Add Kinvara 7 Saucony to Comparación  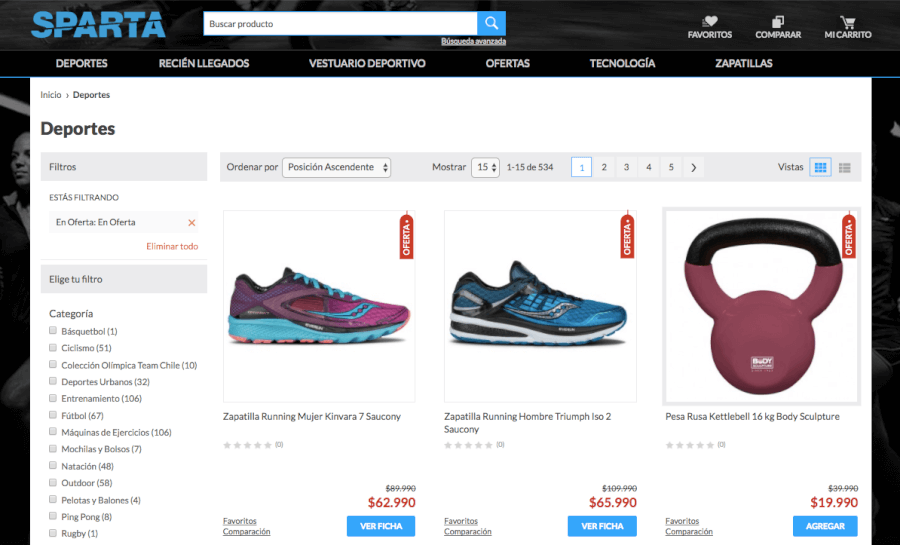click(x=246, y=532)
